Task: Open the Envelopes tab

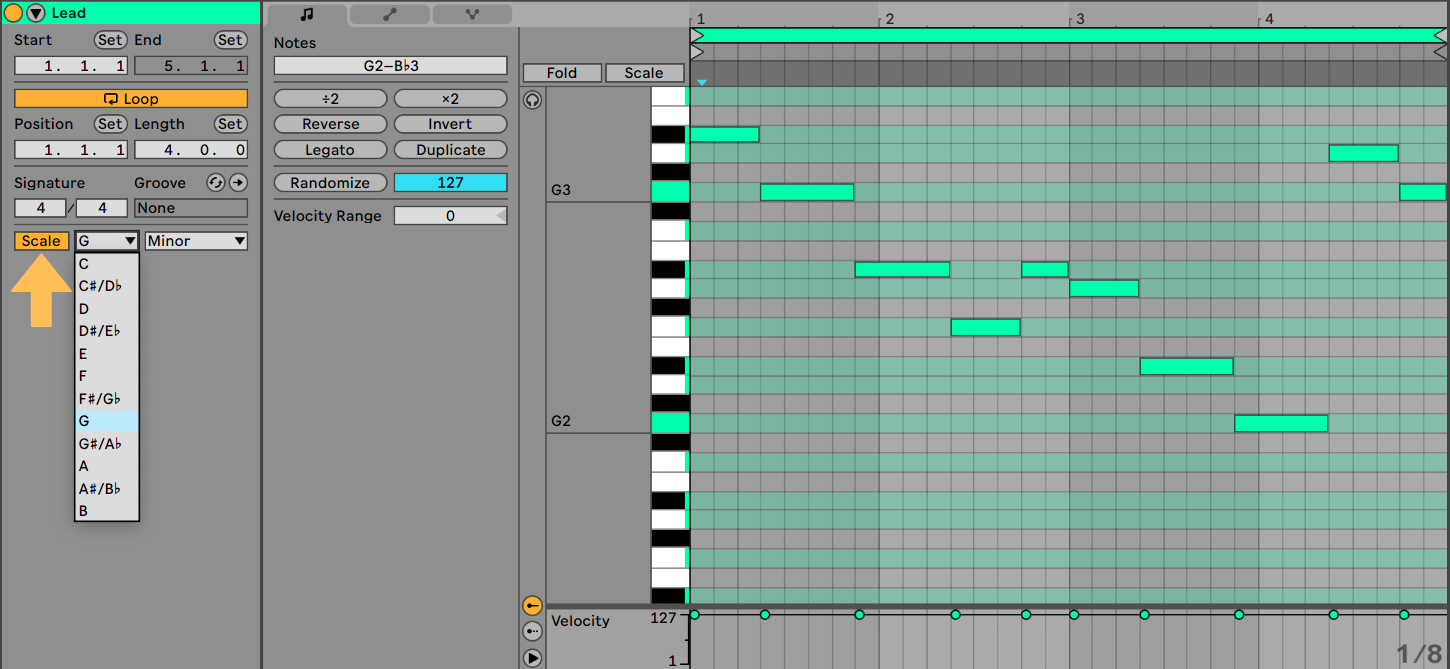Action: [x=389, y=14]
